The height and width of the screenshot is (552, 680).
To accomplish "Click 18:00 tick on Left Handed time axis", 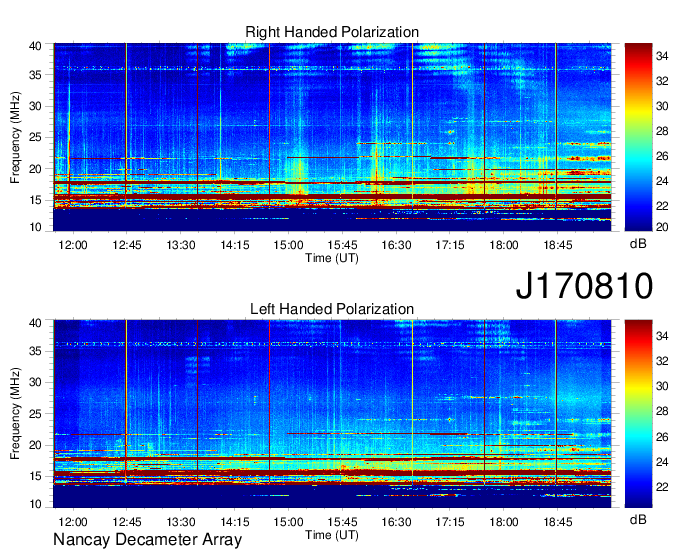I will [504, 522].
